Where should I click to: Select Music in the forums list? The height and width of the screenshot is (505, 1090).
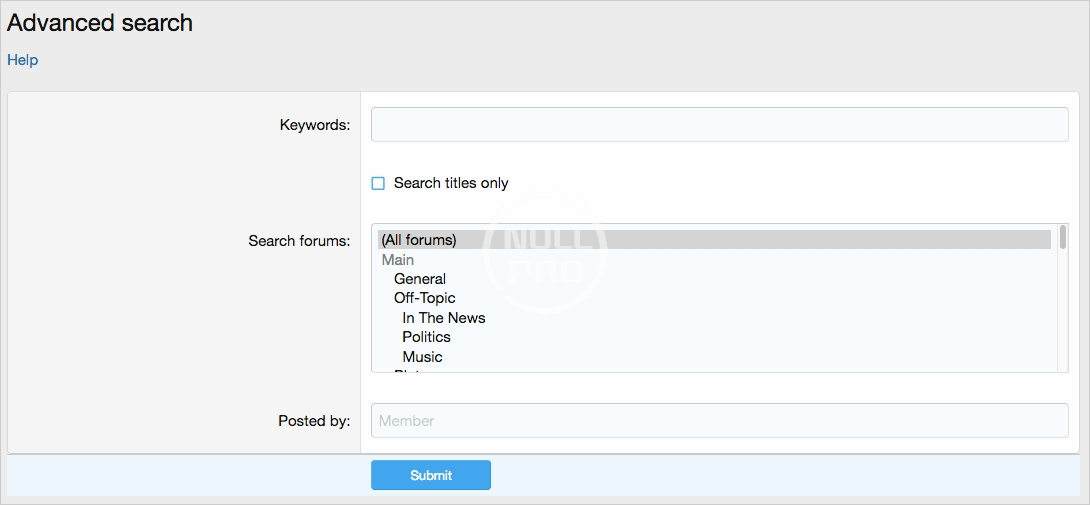pyautogui.click(x=422, y=357)
